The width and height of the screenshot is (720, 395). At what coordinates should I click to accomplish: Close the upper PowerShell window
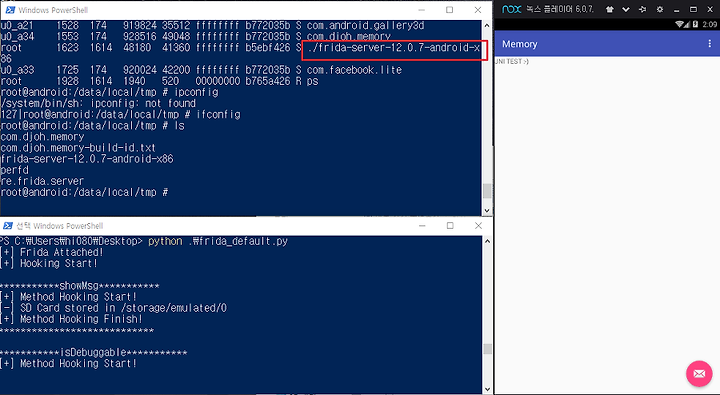(478, 10)
